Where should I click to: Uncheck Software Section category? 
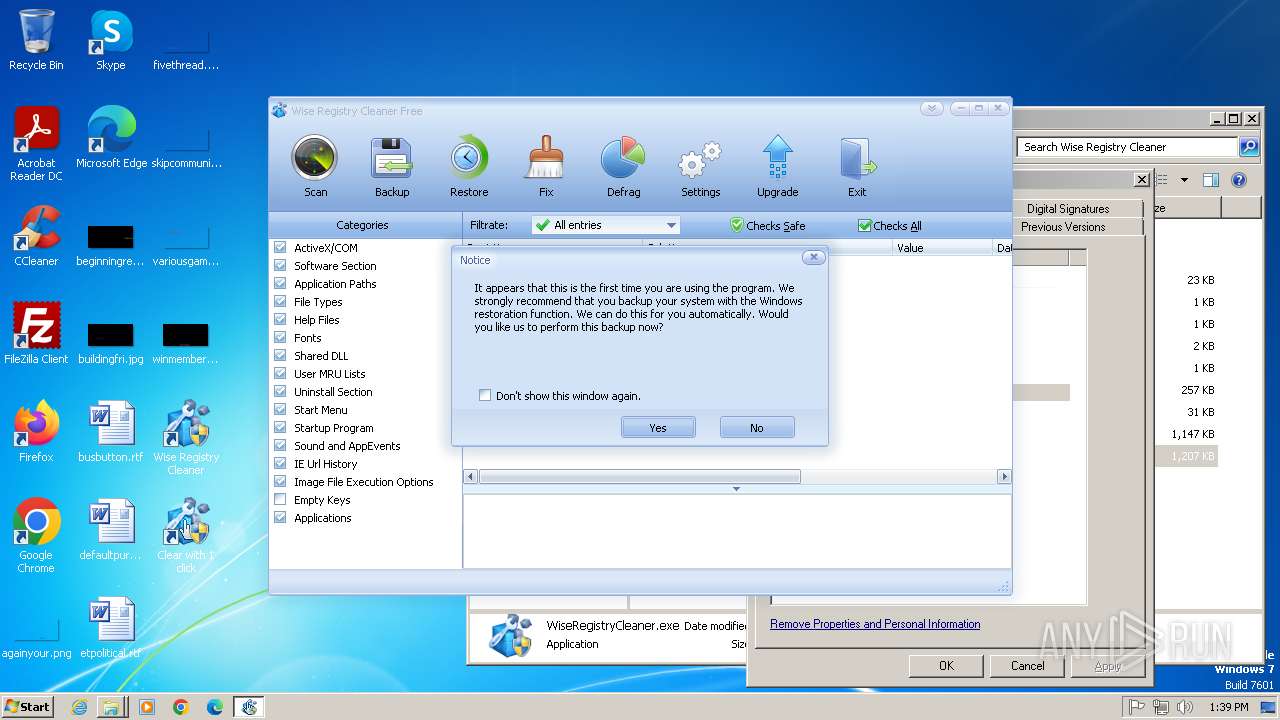280,266
